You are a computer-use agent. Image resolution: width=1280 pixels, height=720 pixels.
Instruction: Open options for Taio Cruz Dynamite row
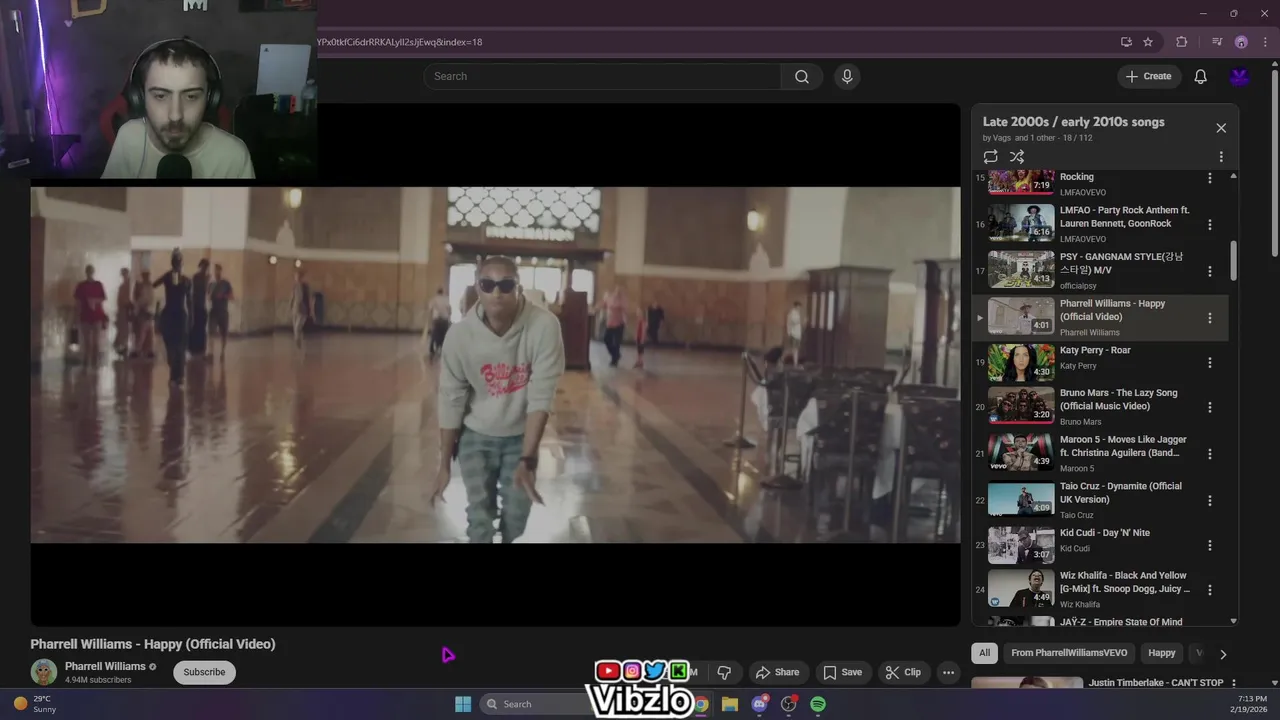click(x=1210, y=500)
